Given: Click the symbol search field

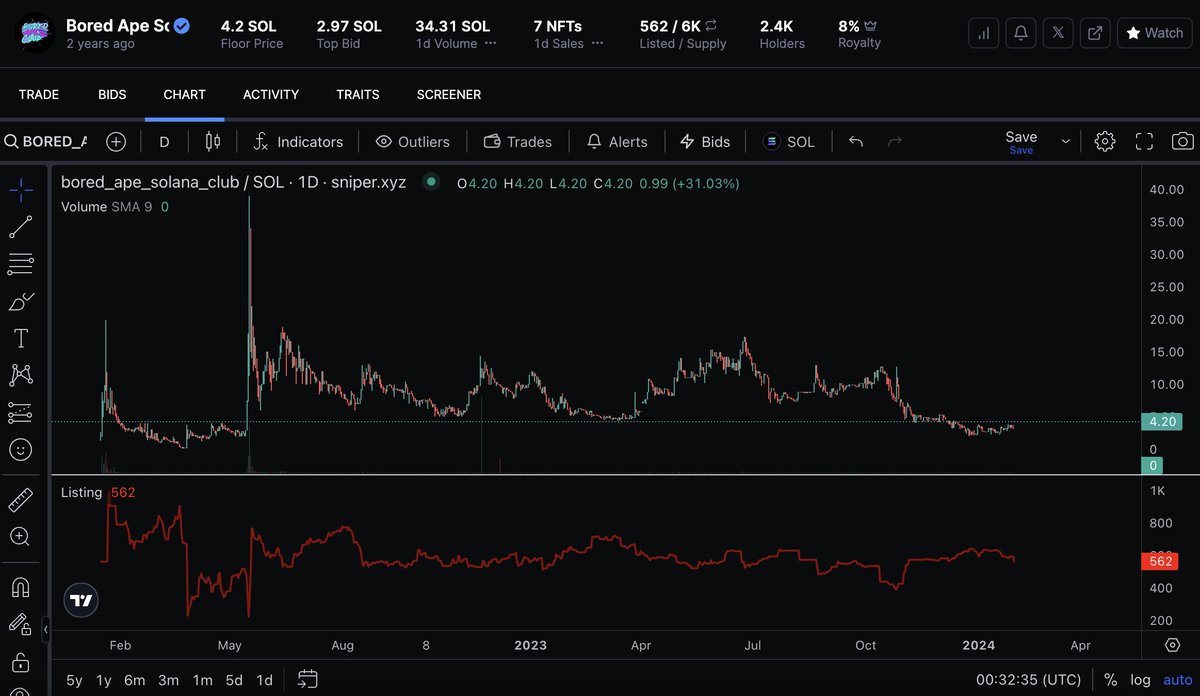Looking at the screenshot, I should click(46, 142).
